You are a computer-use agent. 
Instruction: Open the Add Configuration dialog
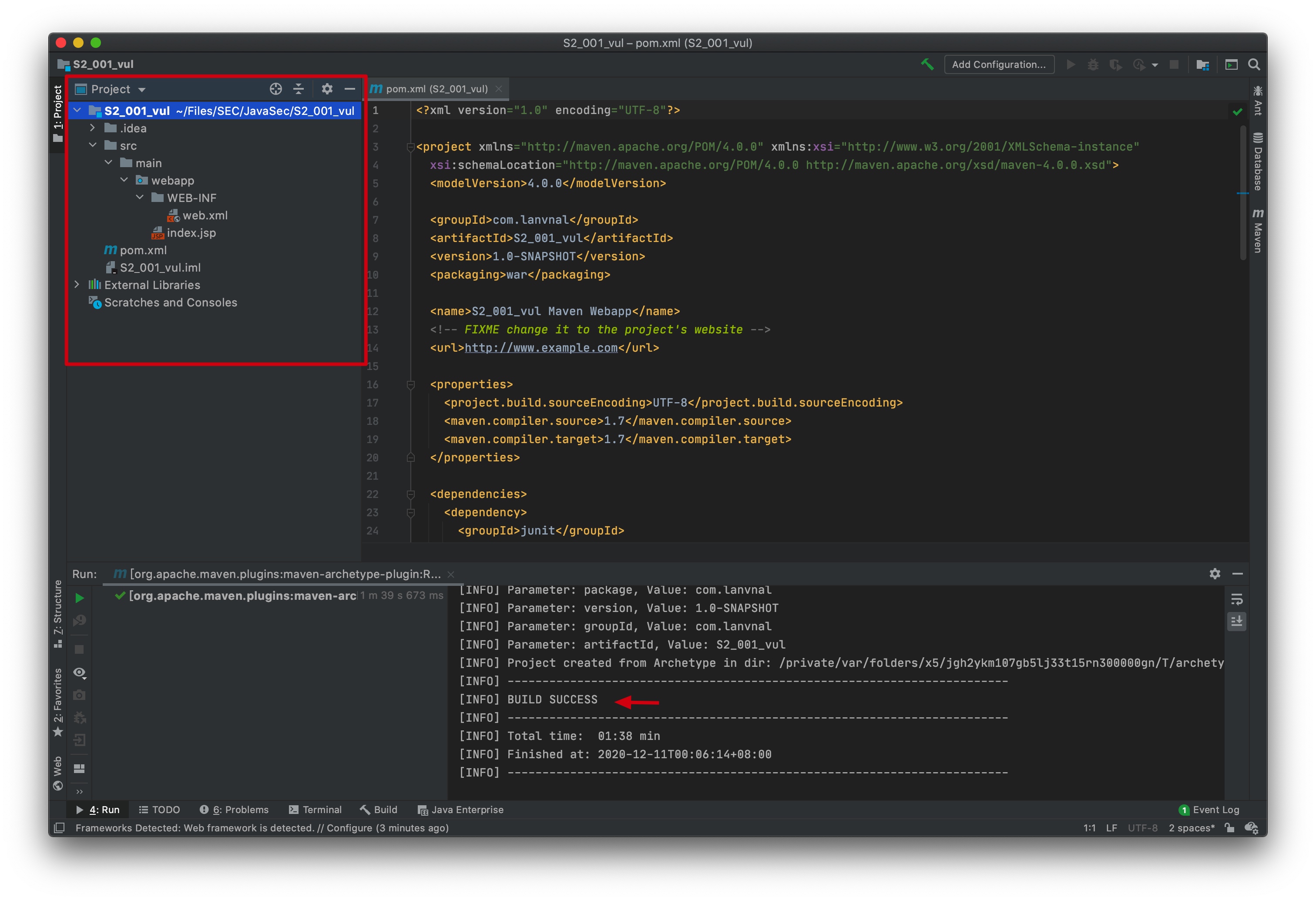click(998, 64)
